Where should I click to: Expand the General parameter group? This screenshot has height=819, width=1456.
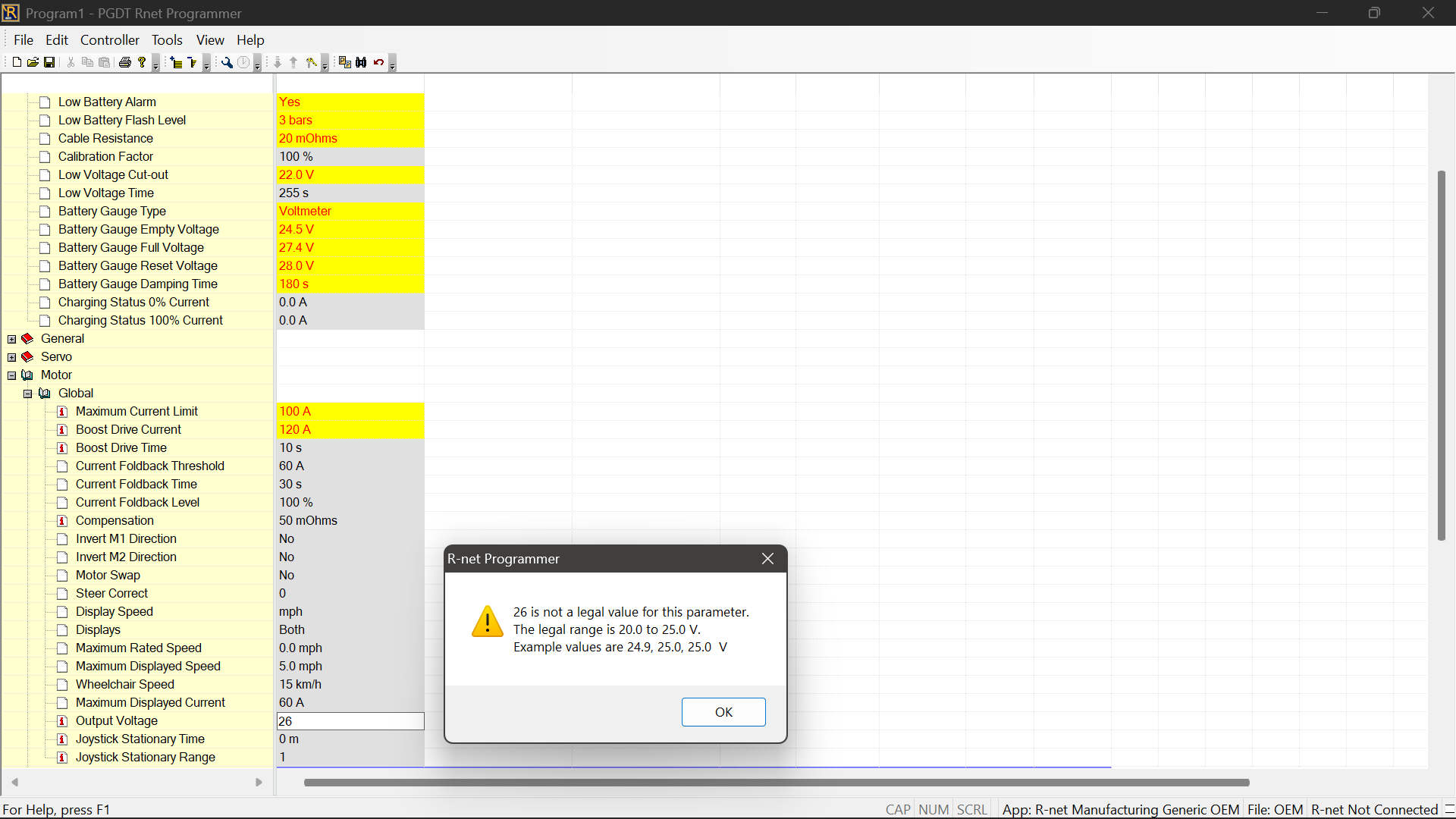pos(12,339)
